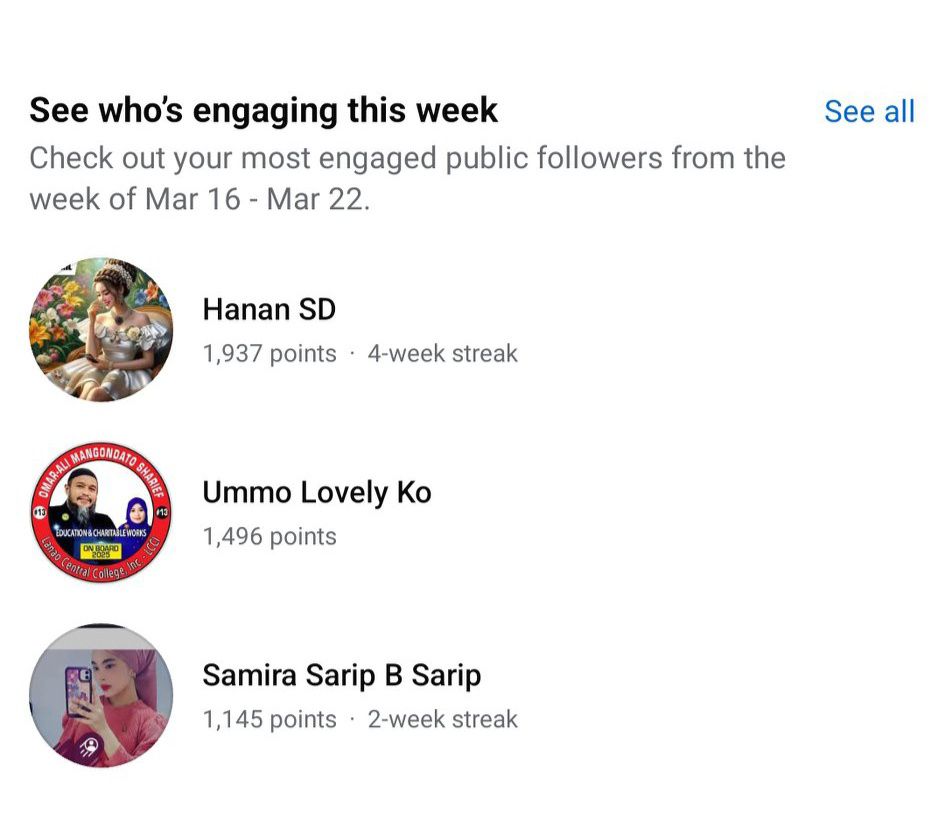
Task: Click the ON BOARD 2025 label in the avatar
Action: (x=101, y=551)
